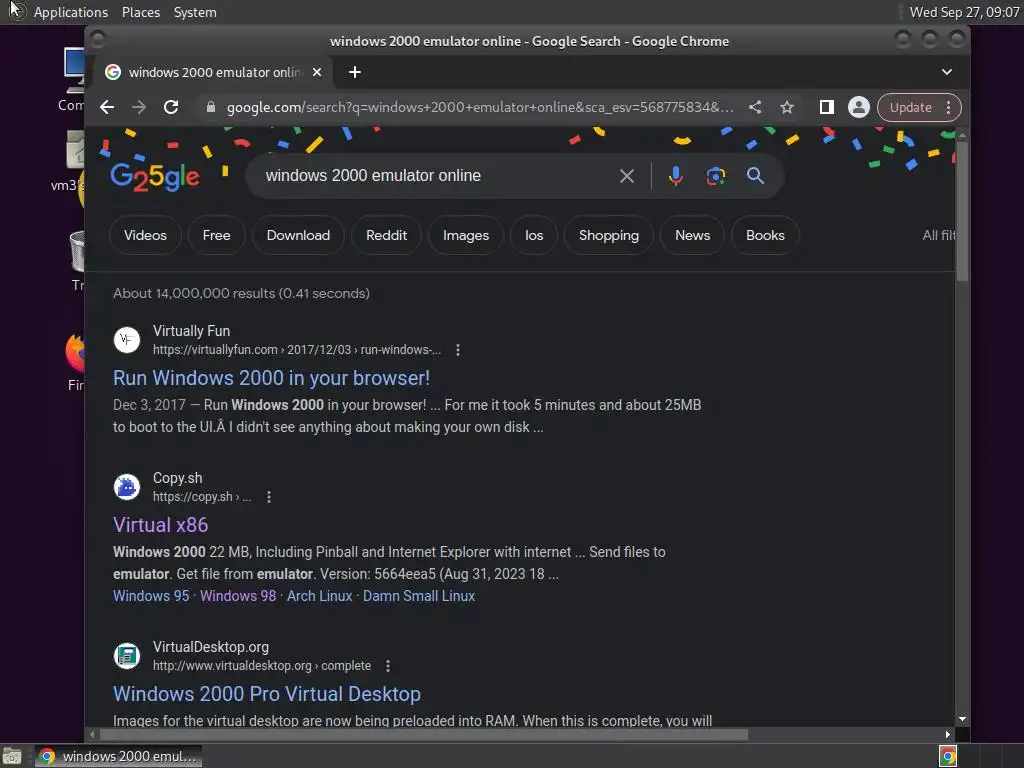This screenshot has height=768, width=1024.
Task: Bookmark this page with the star icon
Action: pyautogui.click(x=787, y=107)
